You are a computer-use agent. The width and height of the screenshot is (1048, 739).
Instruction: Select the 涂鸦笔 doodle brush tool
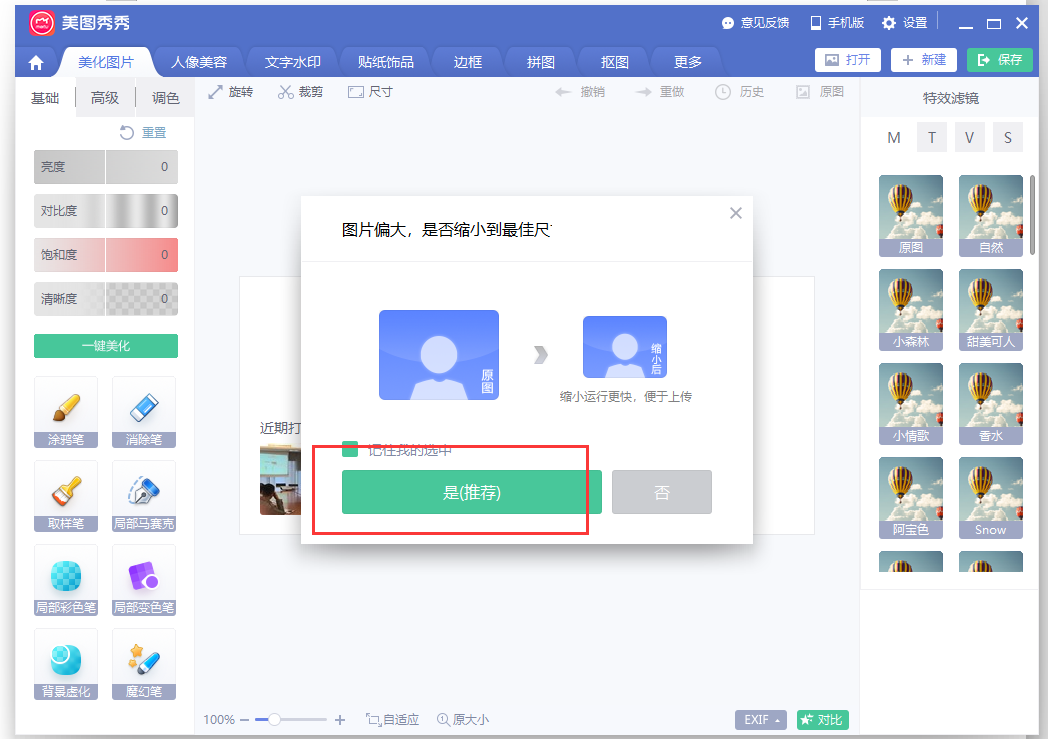click(x=66, y=411)
